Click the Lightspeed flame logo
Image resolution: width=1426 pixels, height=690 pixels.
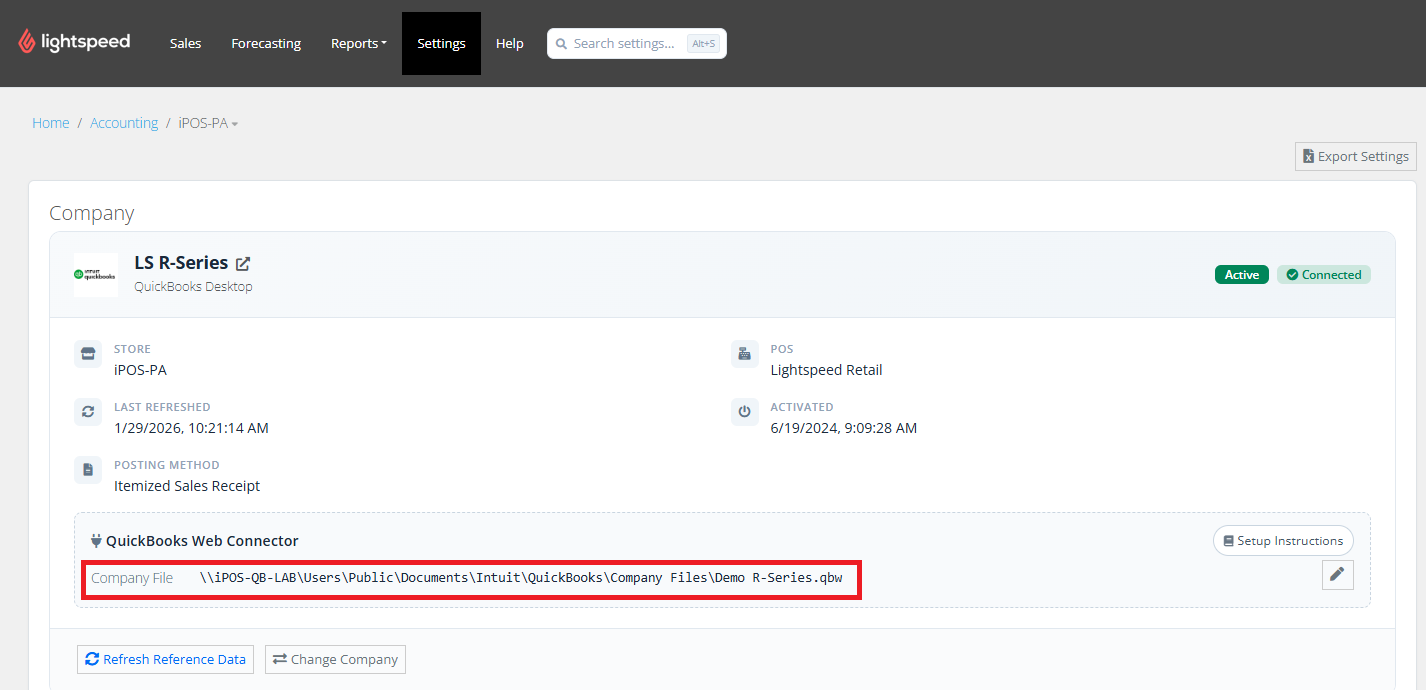[27, 42]
